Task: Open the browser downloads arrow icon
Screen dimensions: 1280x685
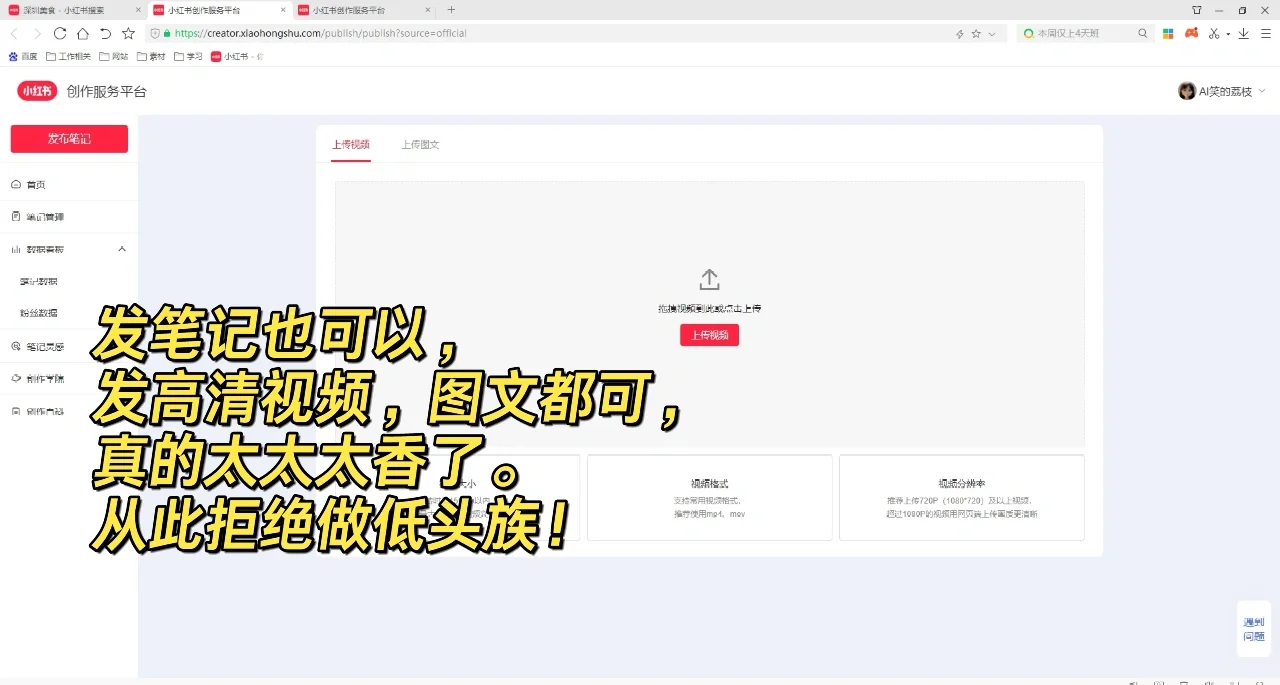Action: pos(1243,33)
